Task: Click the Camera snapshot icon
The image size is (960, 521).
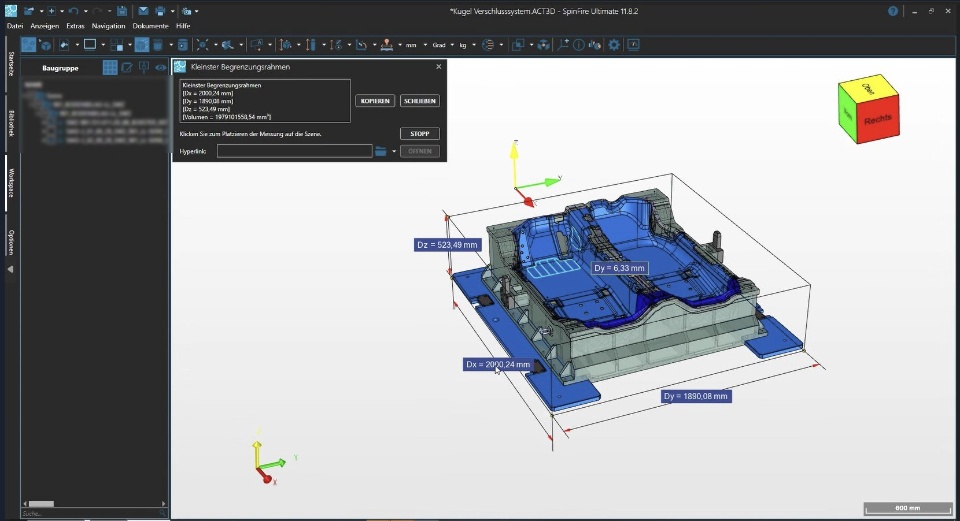Action: point(187,11)
